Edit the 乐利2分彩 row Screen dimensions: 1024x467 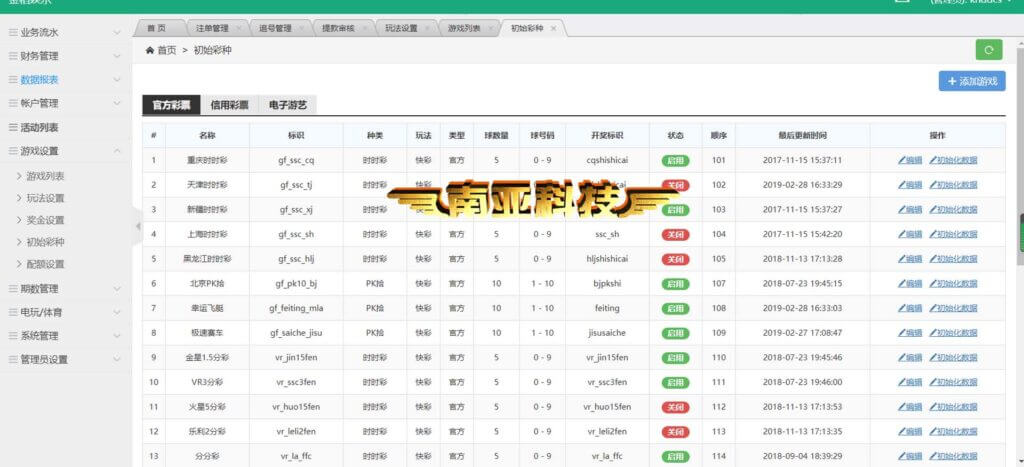(910, 432)
